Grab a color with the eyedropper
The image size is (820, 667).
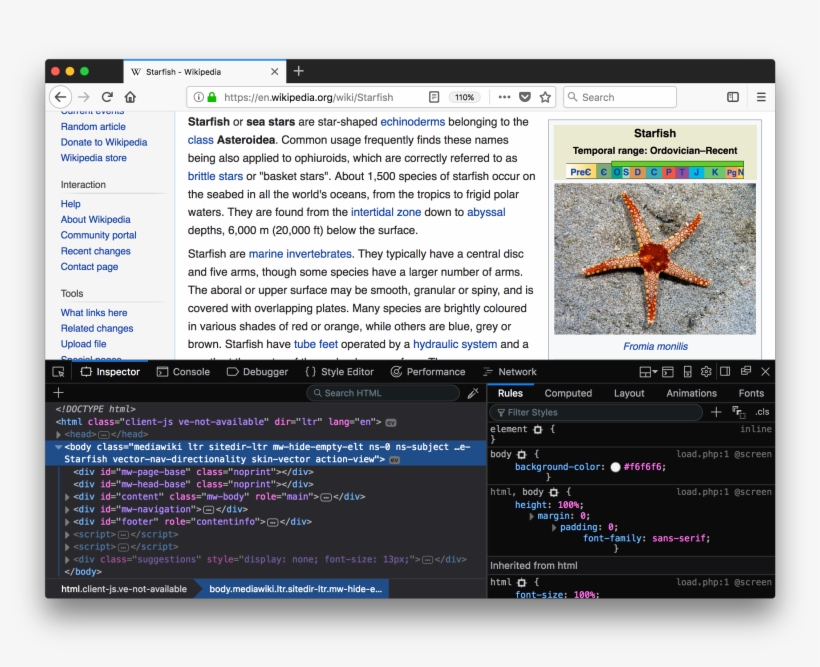click(473, 393)
